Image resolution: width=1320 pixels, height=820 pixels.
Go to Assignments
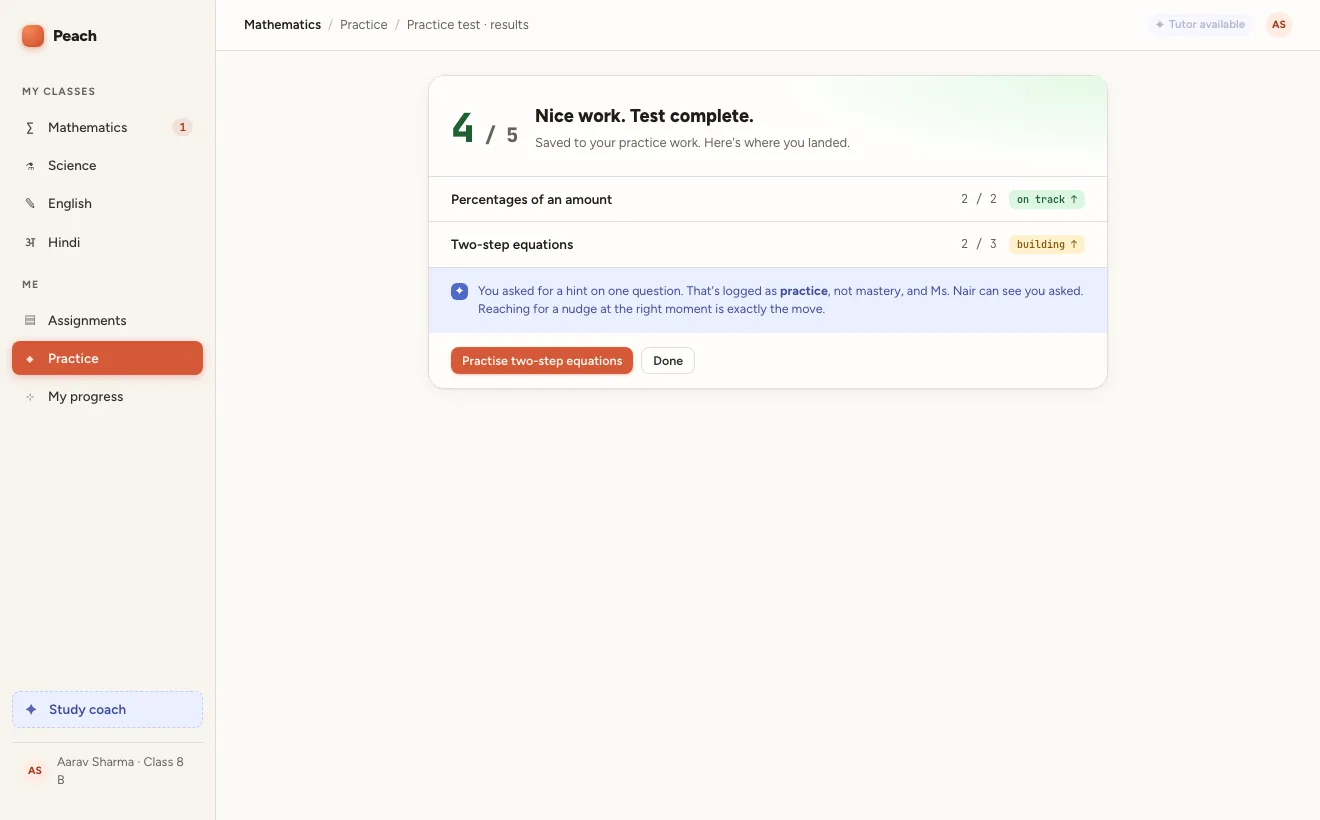pos(107,321)
